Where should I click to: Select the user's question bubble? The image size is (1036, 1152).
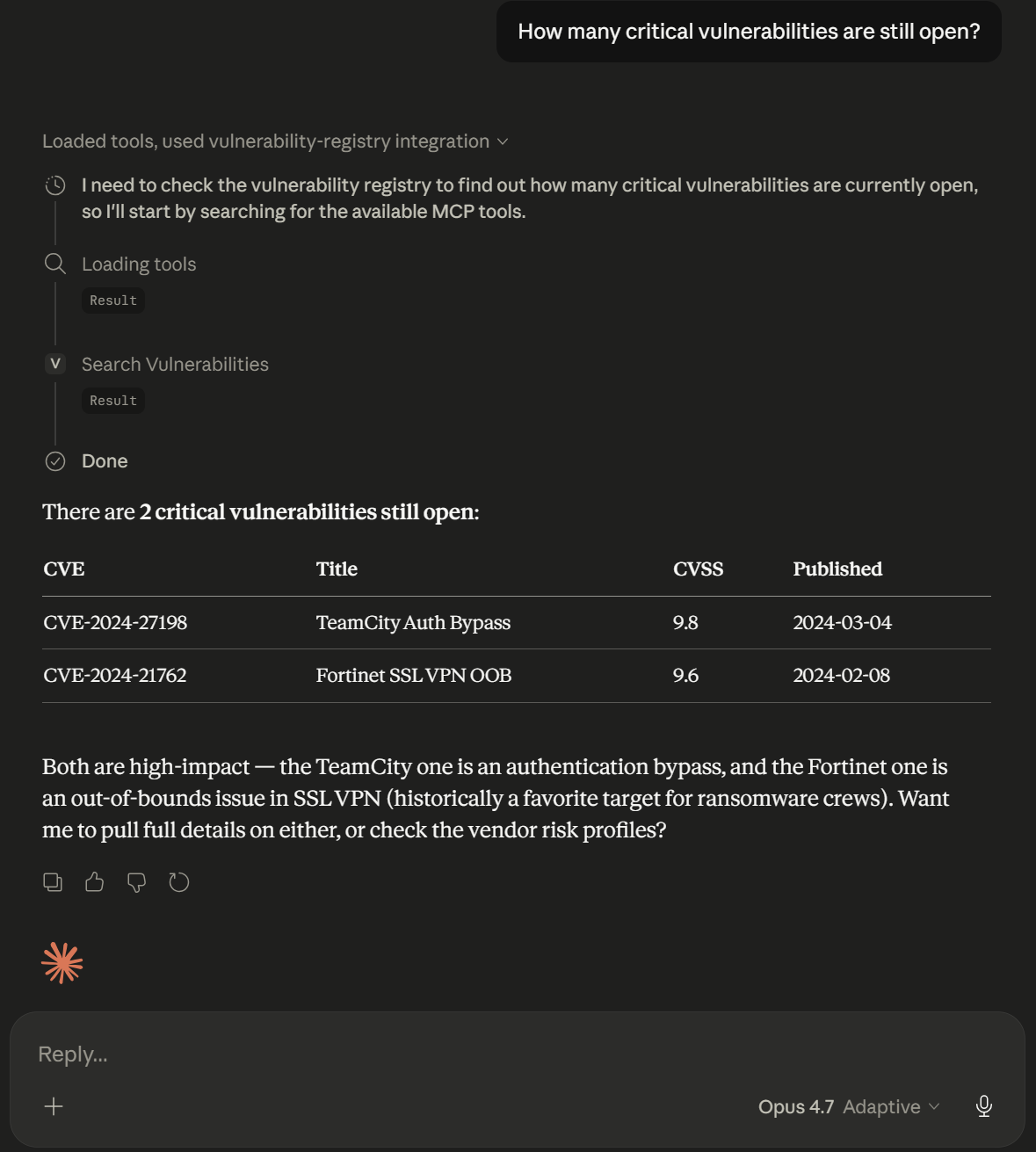coord(748,31)
